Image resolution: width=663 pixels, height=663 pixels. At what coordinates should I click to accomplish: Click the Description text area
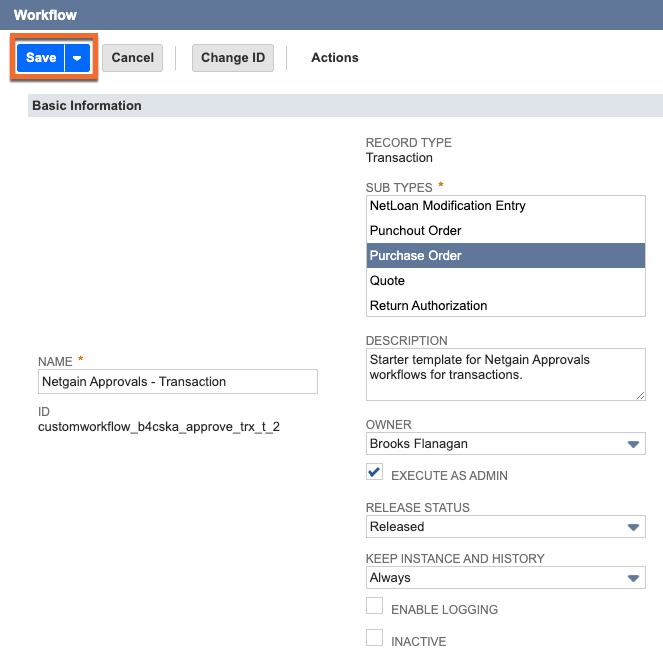[504, 374]
